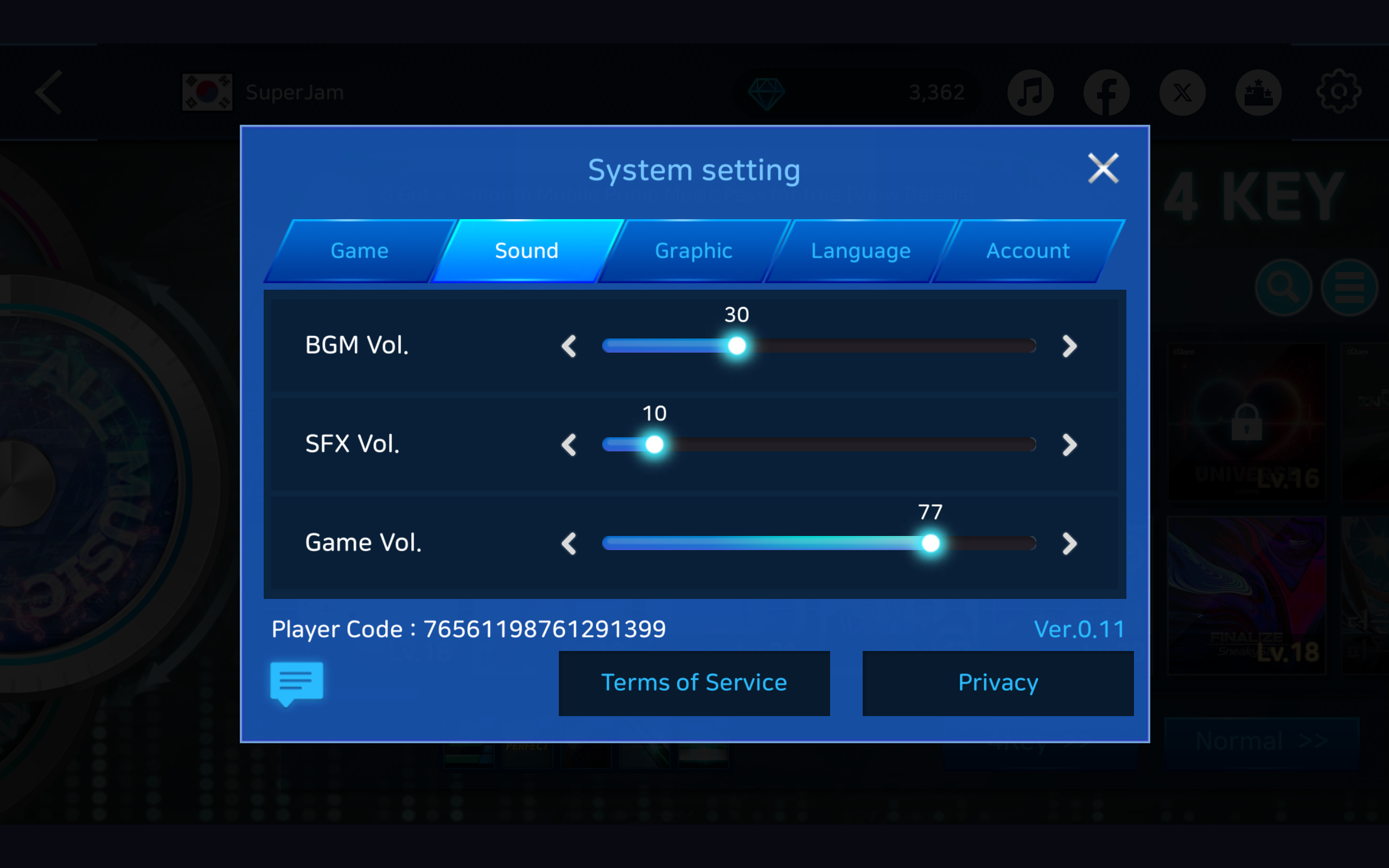Open the Language tab
The height and width of the screenshot is (868, 1389).
click(x=861, y=251)
